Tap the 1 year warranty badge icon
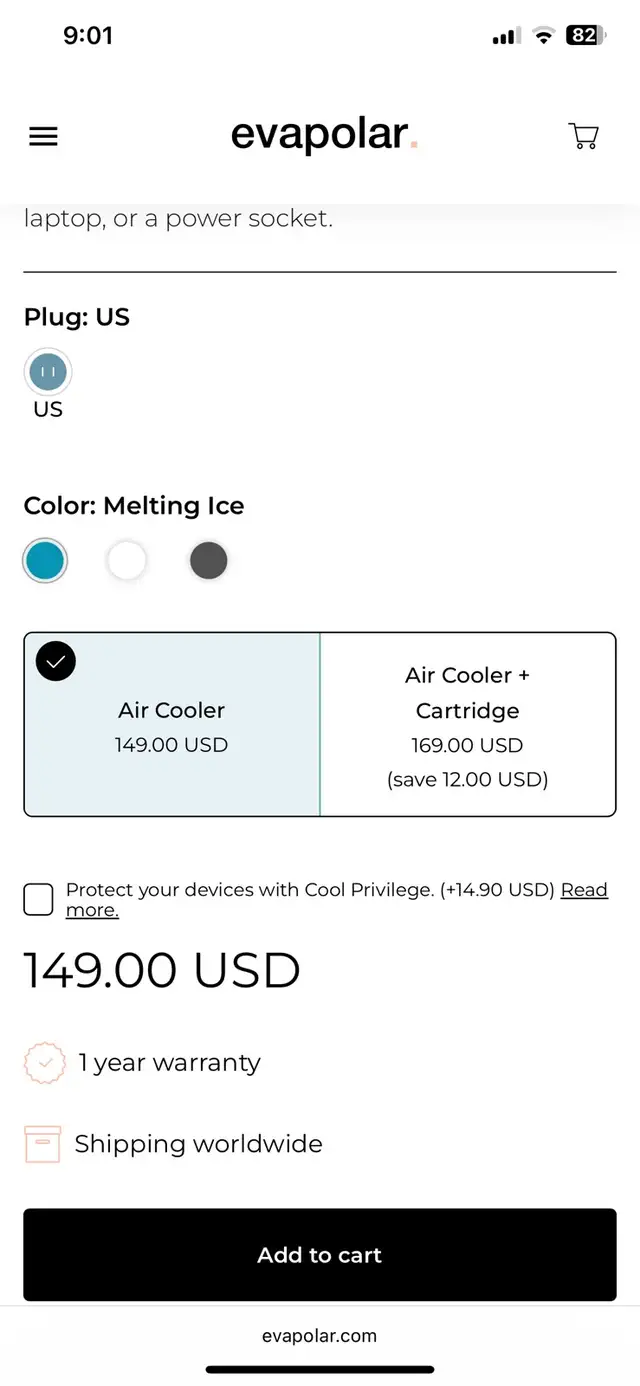The image size is (640, 1386). [44, 1063]
